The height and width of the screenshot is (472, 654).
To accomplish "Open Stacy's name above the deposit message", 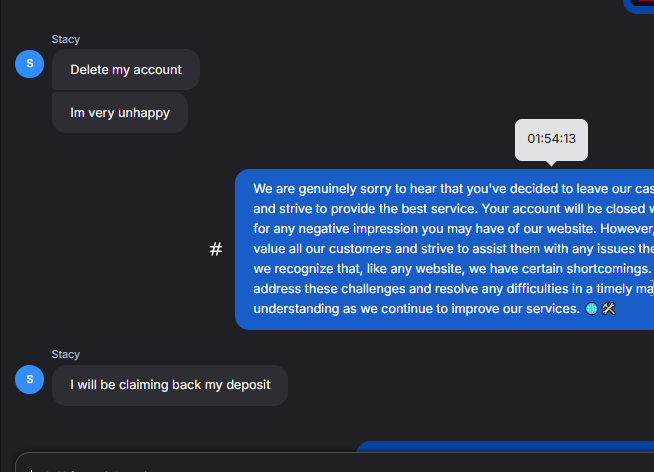I will (x=66, y=354).
